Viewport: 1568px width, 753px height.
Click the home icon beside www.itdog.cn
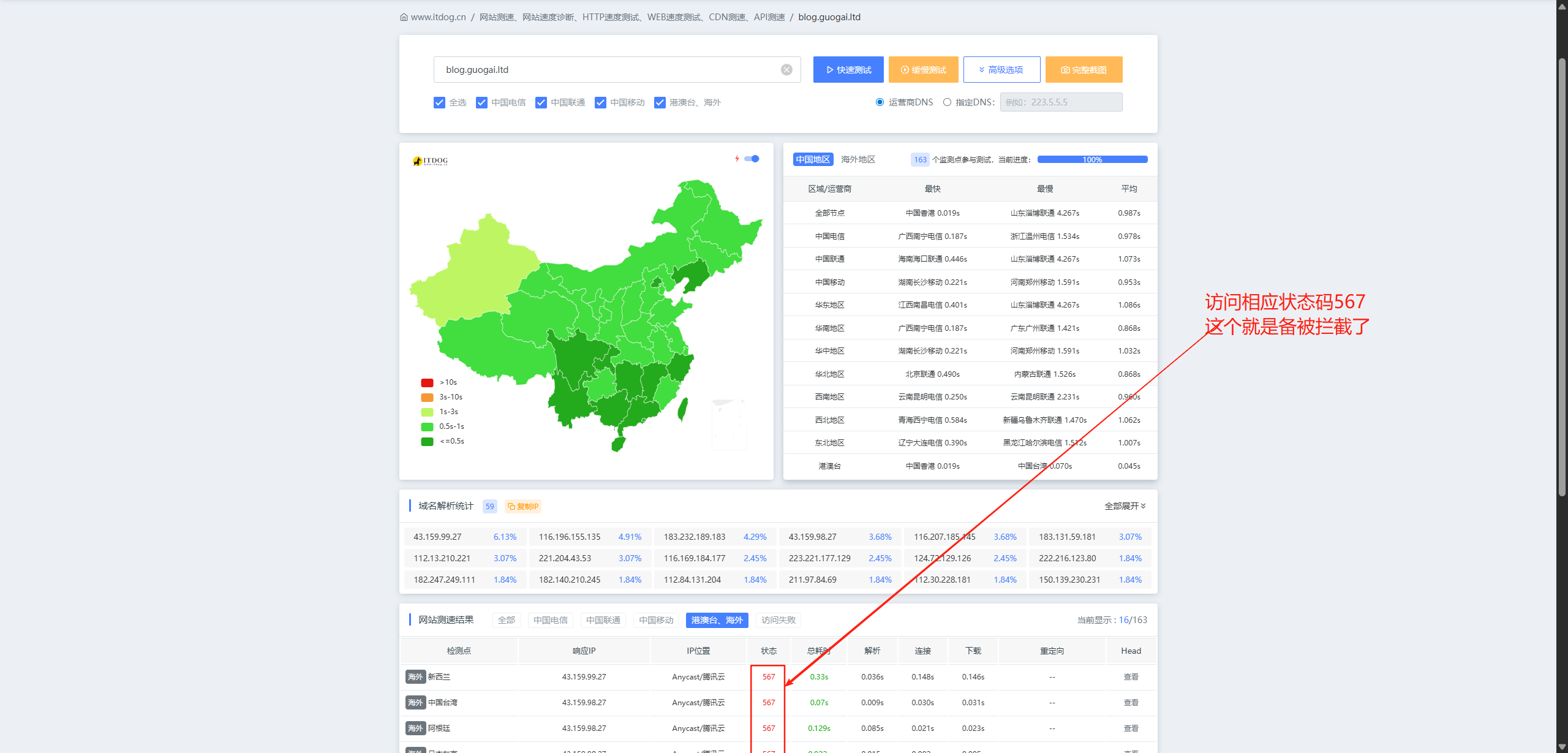[404, 17]
